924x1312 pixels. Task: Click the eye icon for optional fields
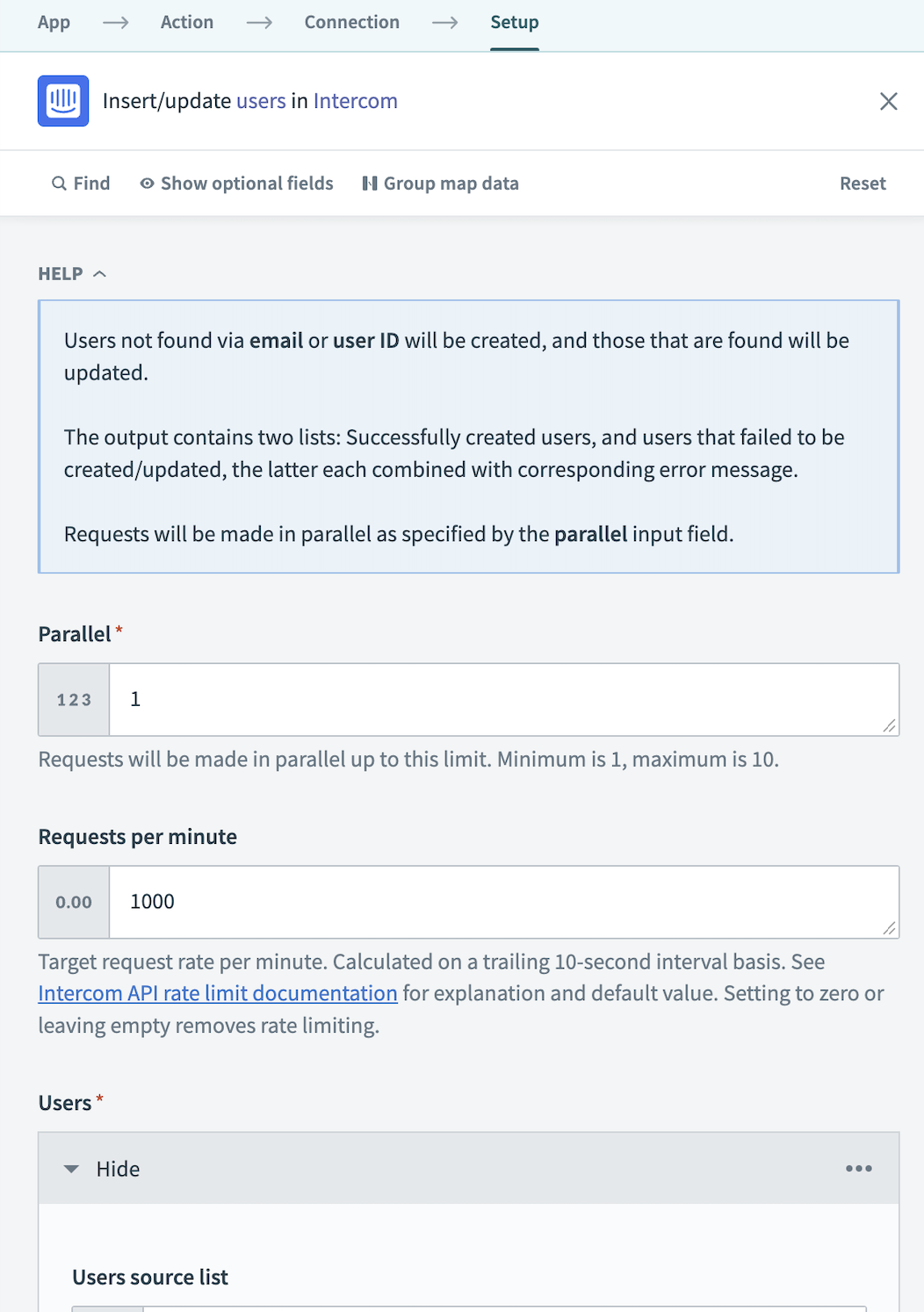coord(148,183)
